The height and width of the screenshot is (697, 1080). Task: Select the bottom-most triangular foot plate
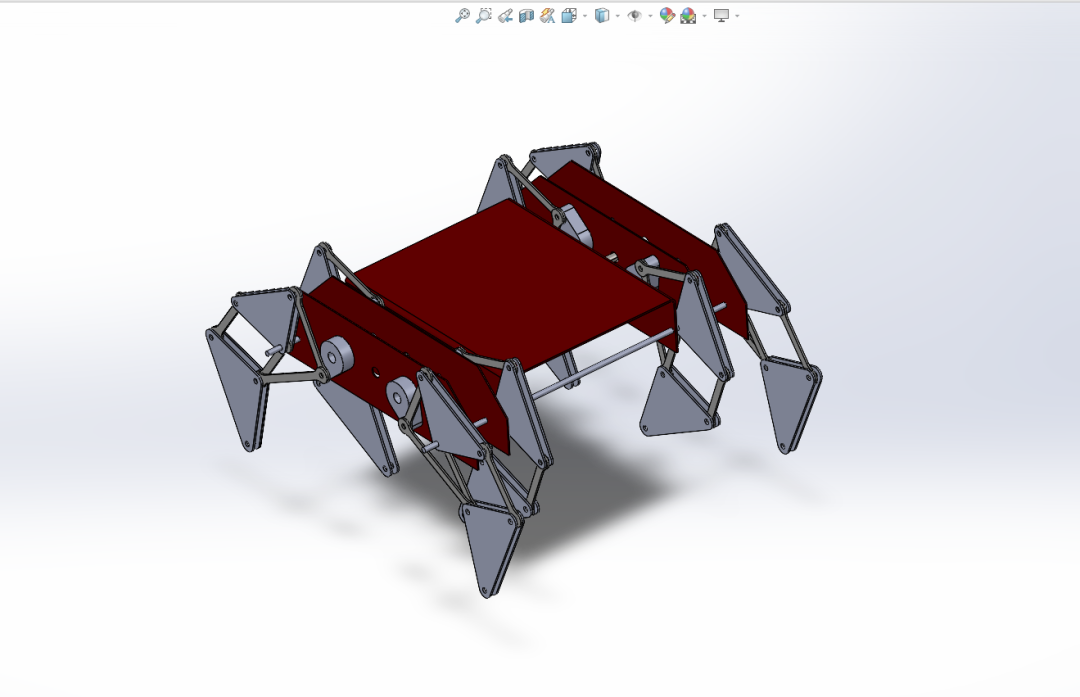point(489,549)
